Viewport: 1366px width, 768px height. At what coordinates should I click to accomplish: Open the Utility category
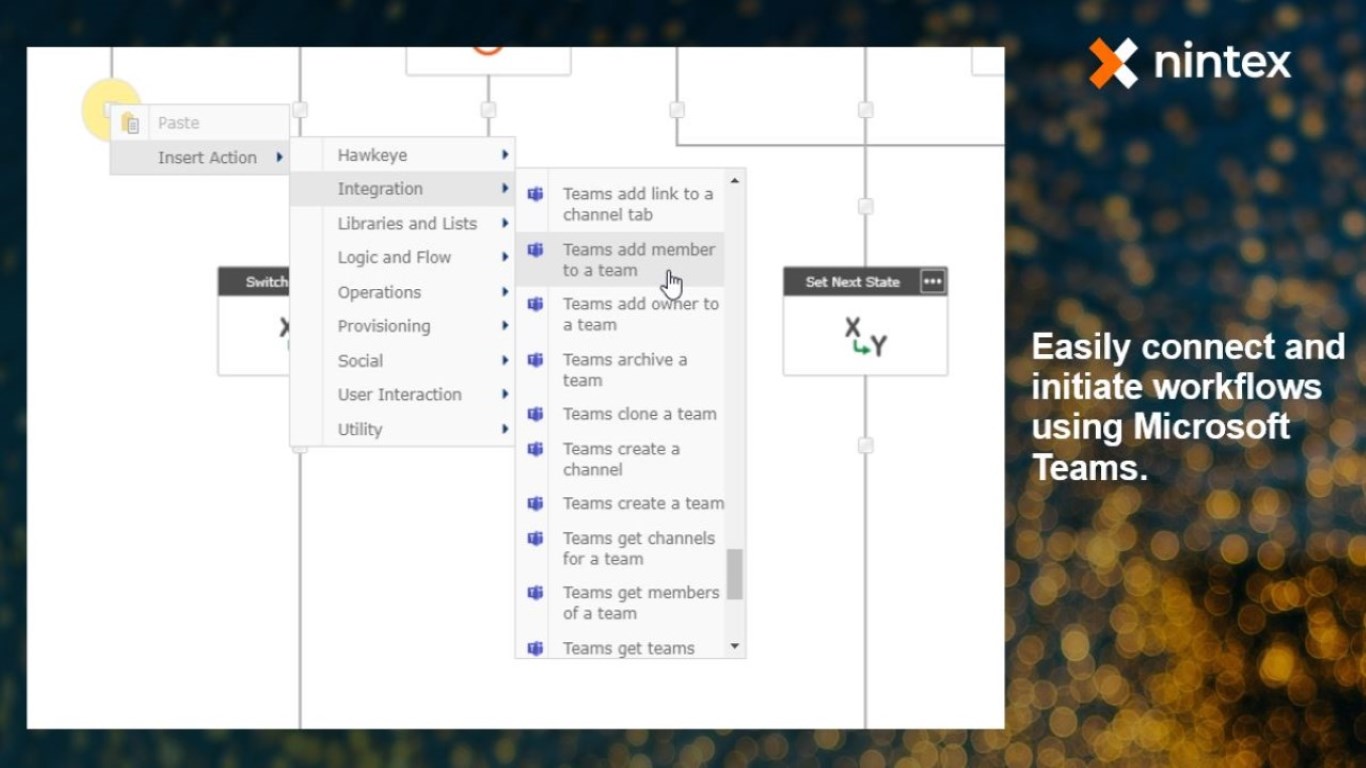click(402, 429)
